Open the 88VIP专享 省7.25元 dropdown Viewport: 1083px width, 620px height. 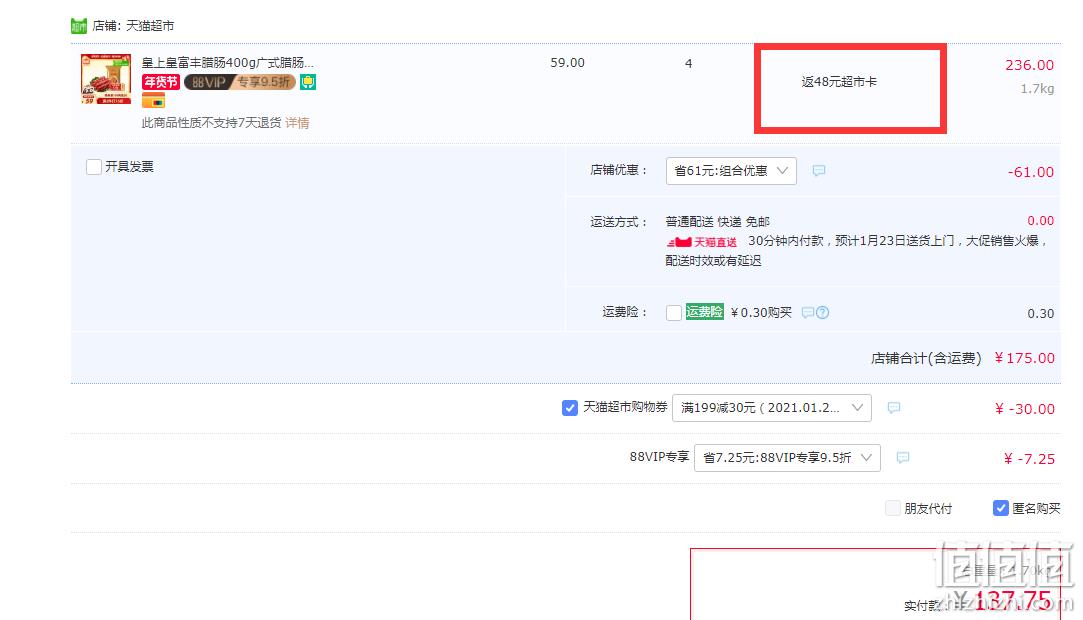click(x=787, y=458)
